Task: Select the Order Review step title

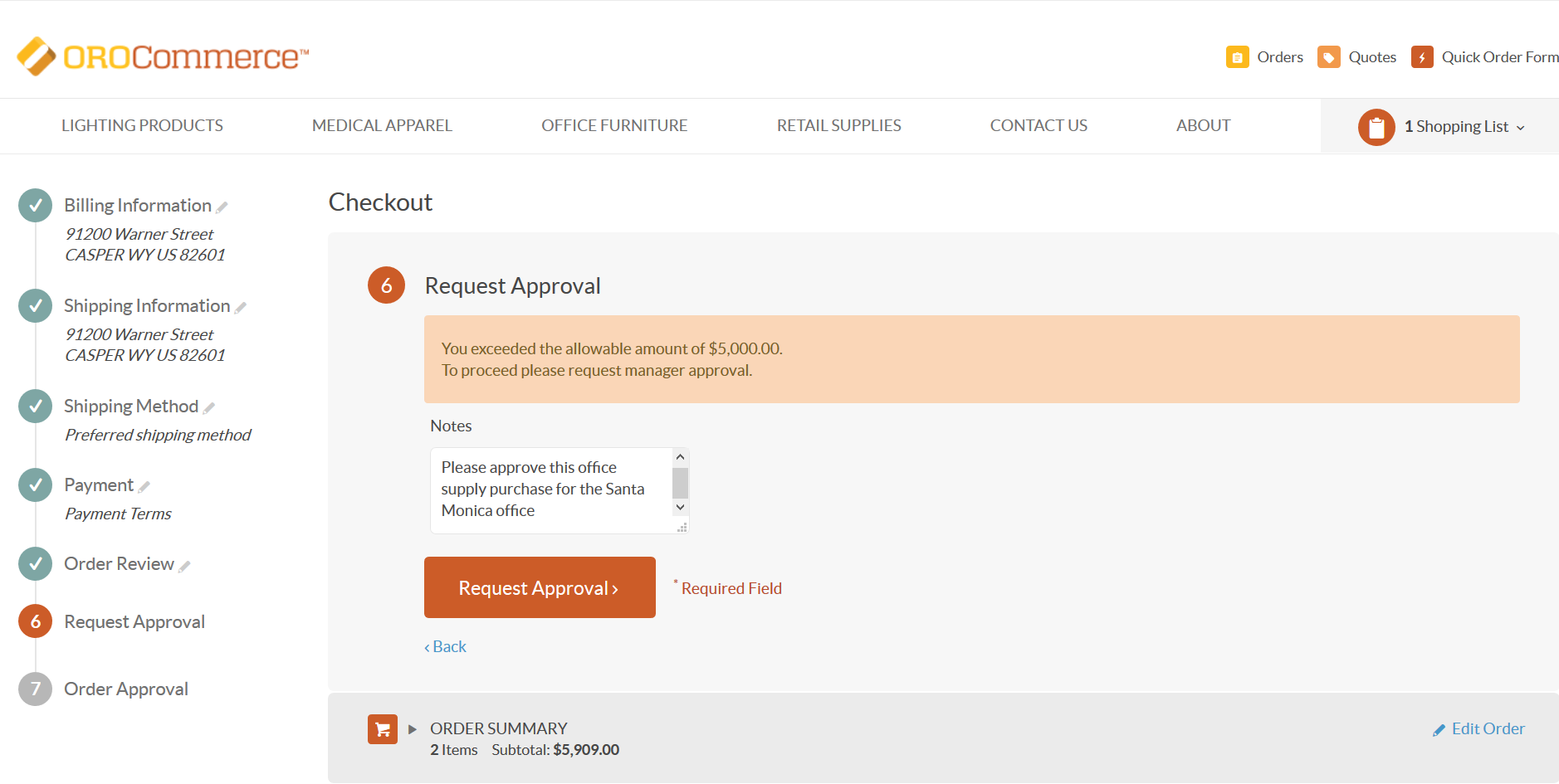Action: 119,563
